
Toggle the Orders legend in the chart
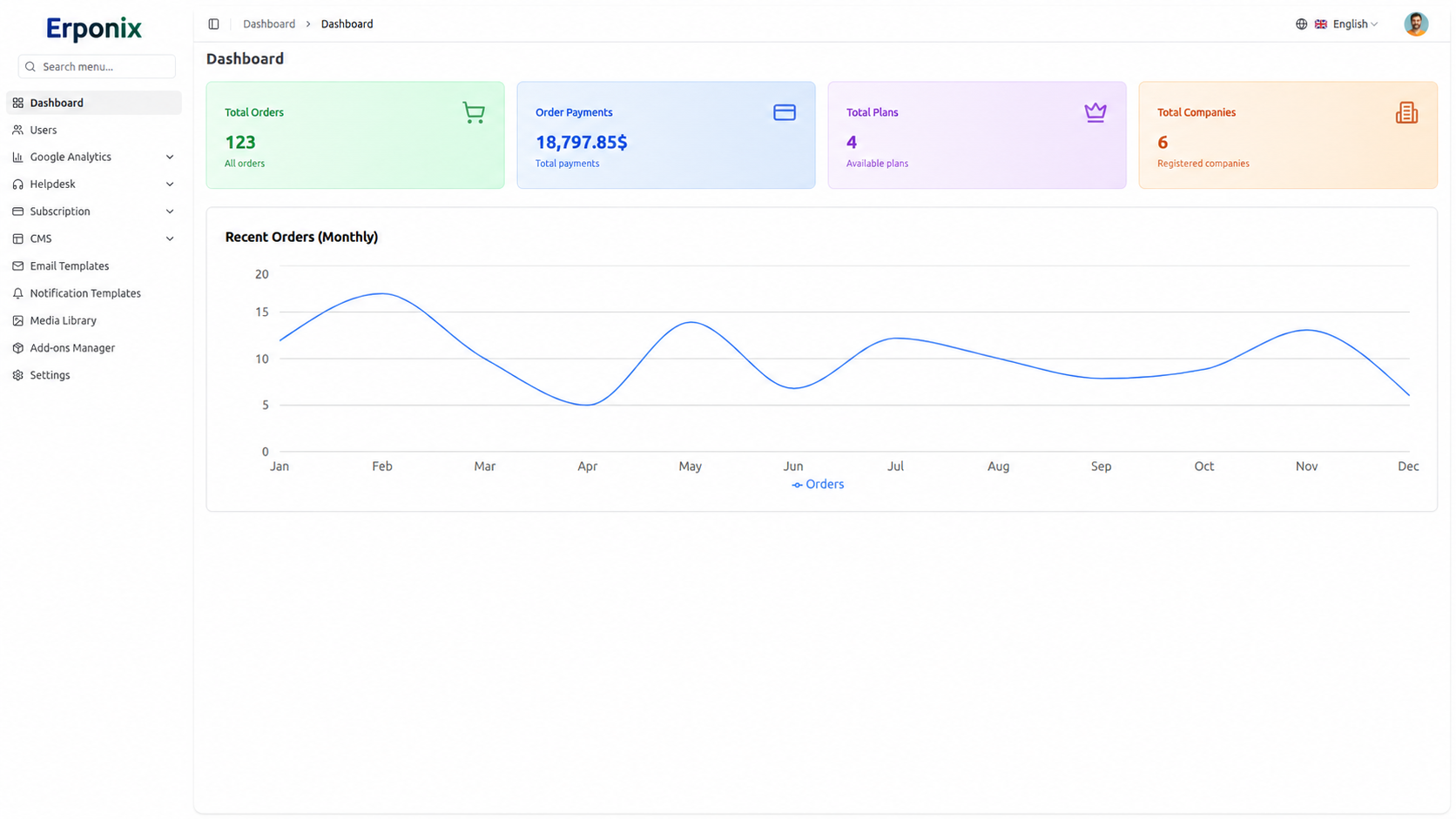(x=818, y=485)
